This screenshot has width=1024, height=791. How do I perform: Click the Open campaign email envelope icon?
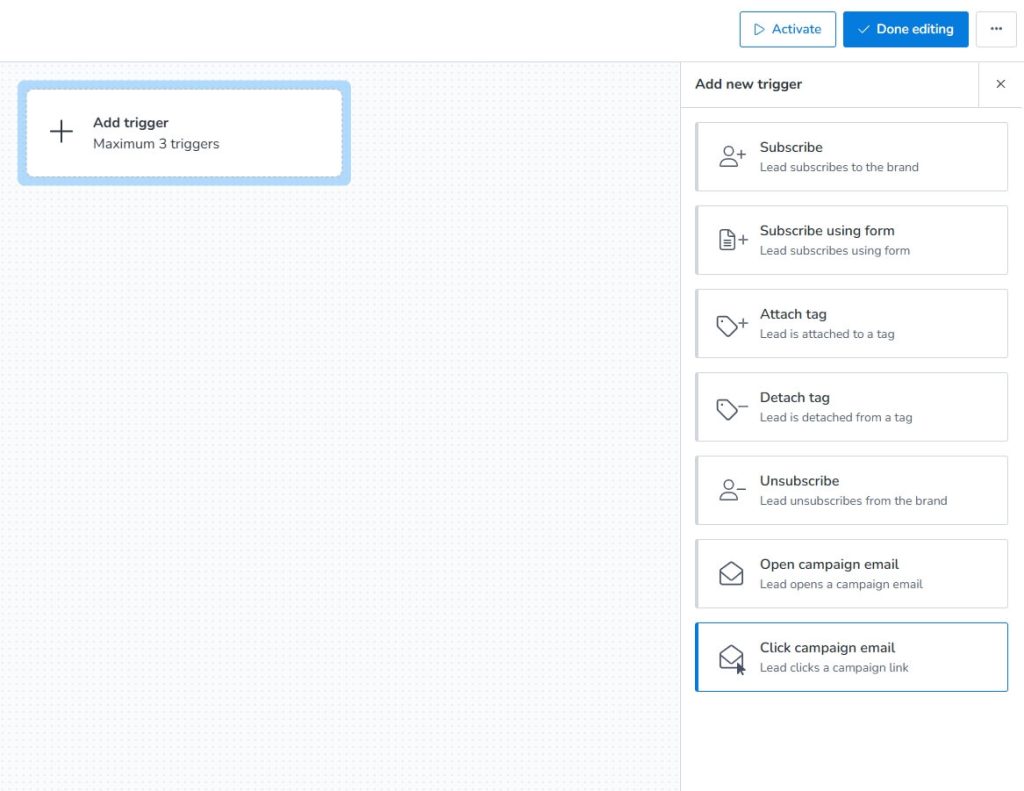click(732, 574)
